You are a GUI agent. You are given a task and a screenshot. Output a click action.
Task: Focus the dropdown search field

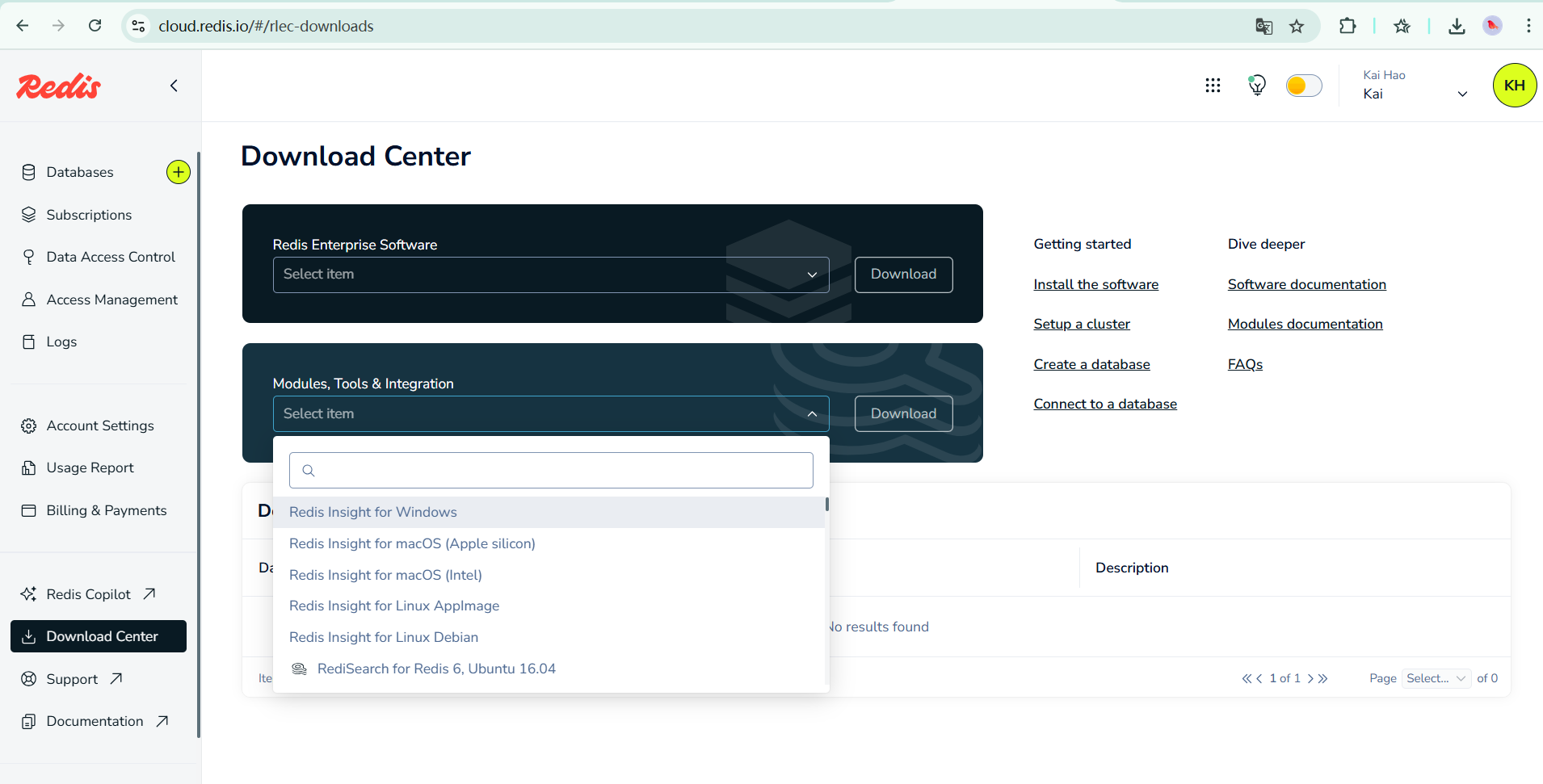(551, 470)
